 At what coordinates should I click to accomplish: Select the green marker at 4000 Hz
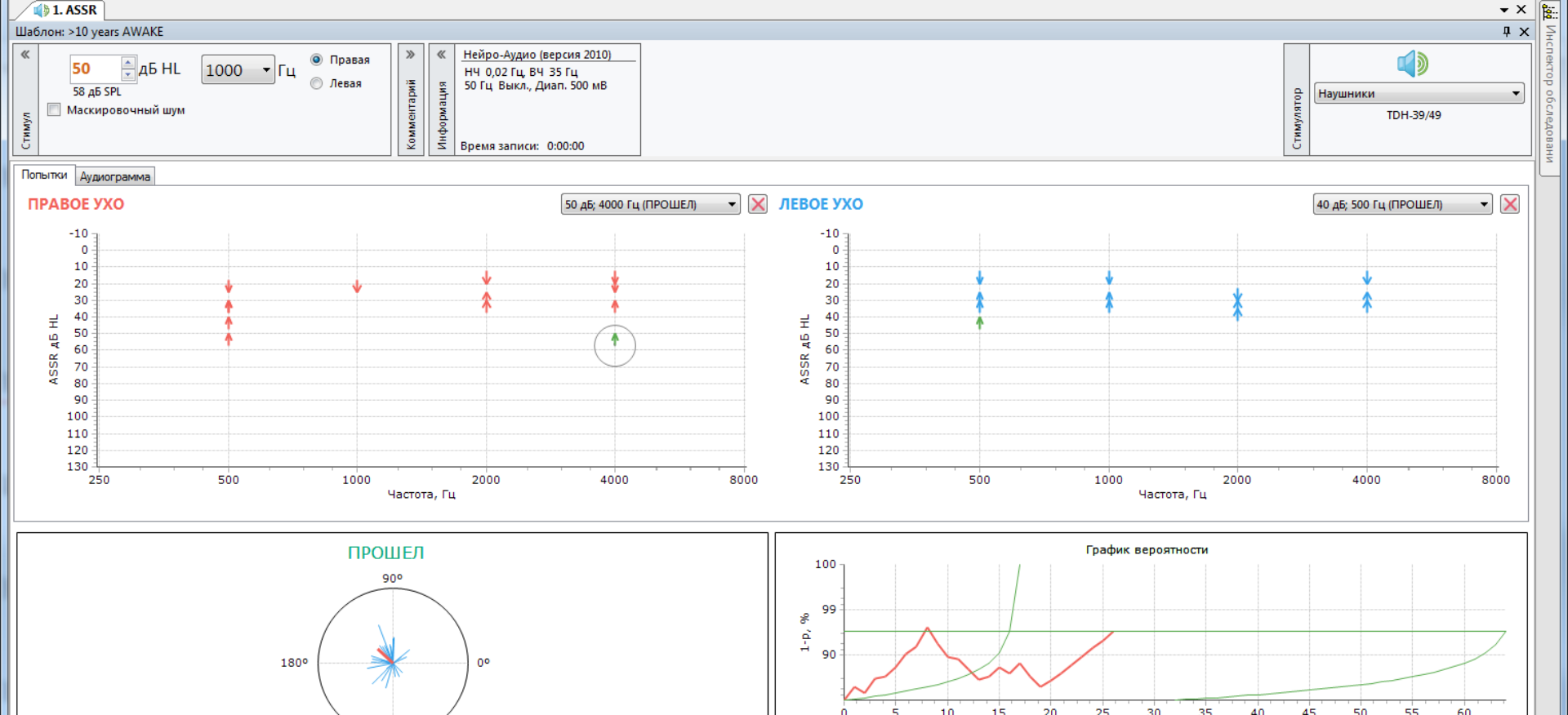pos(615,339)
